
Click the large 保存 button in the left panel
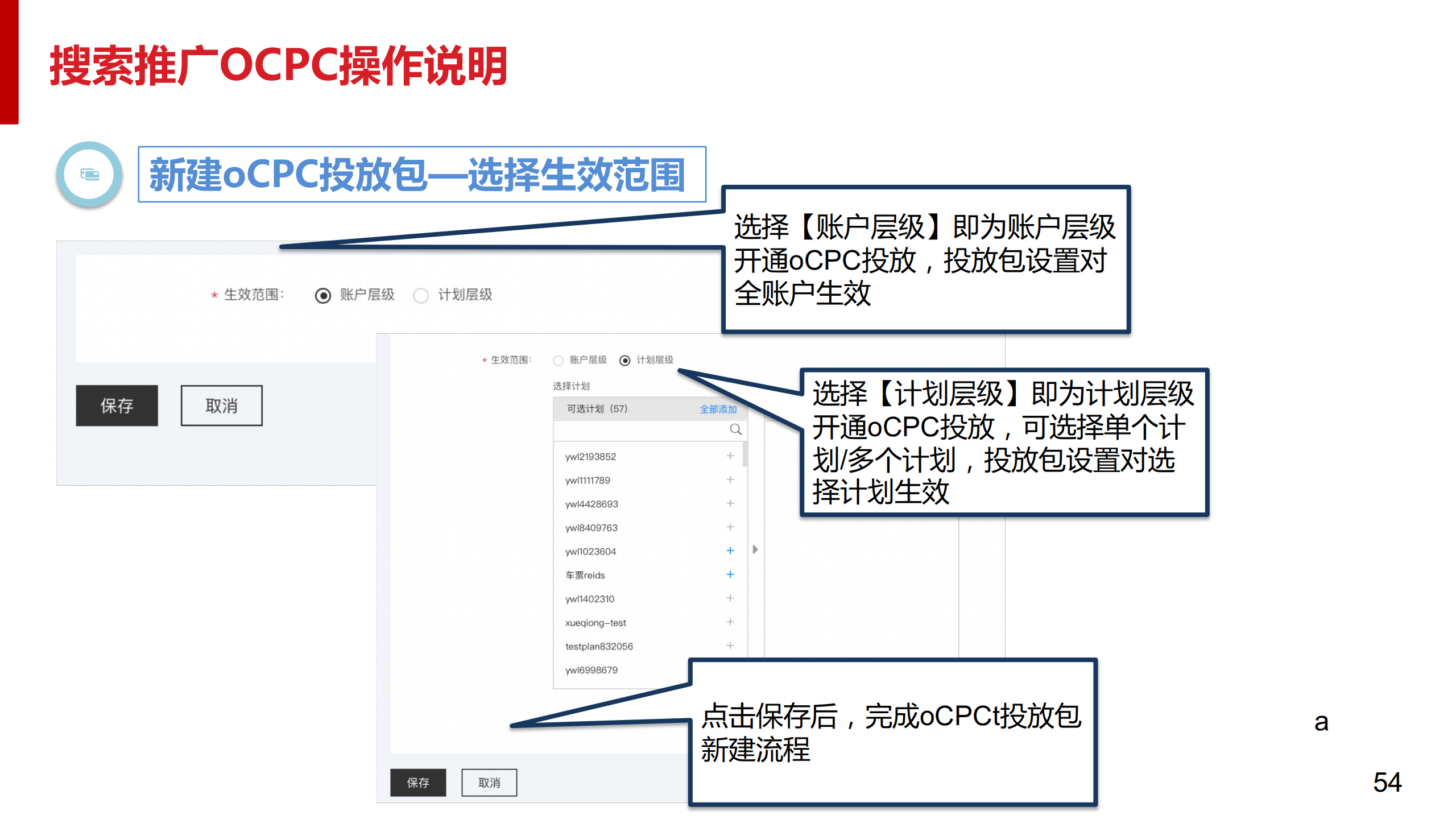117,406
